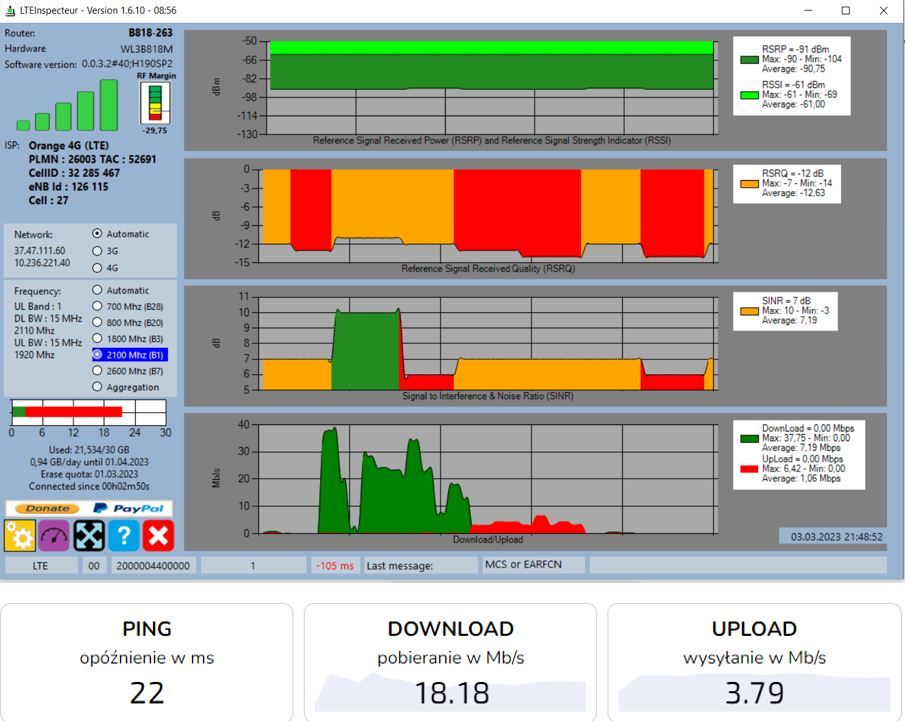Click the MCS or EARFCN status field
905x721 pixels.
point(533,565)
